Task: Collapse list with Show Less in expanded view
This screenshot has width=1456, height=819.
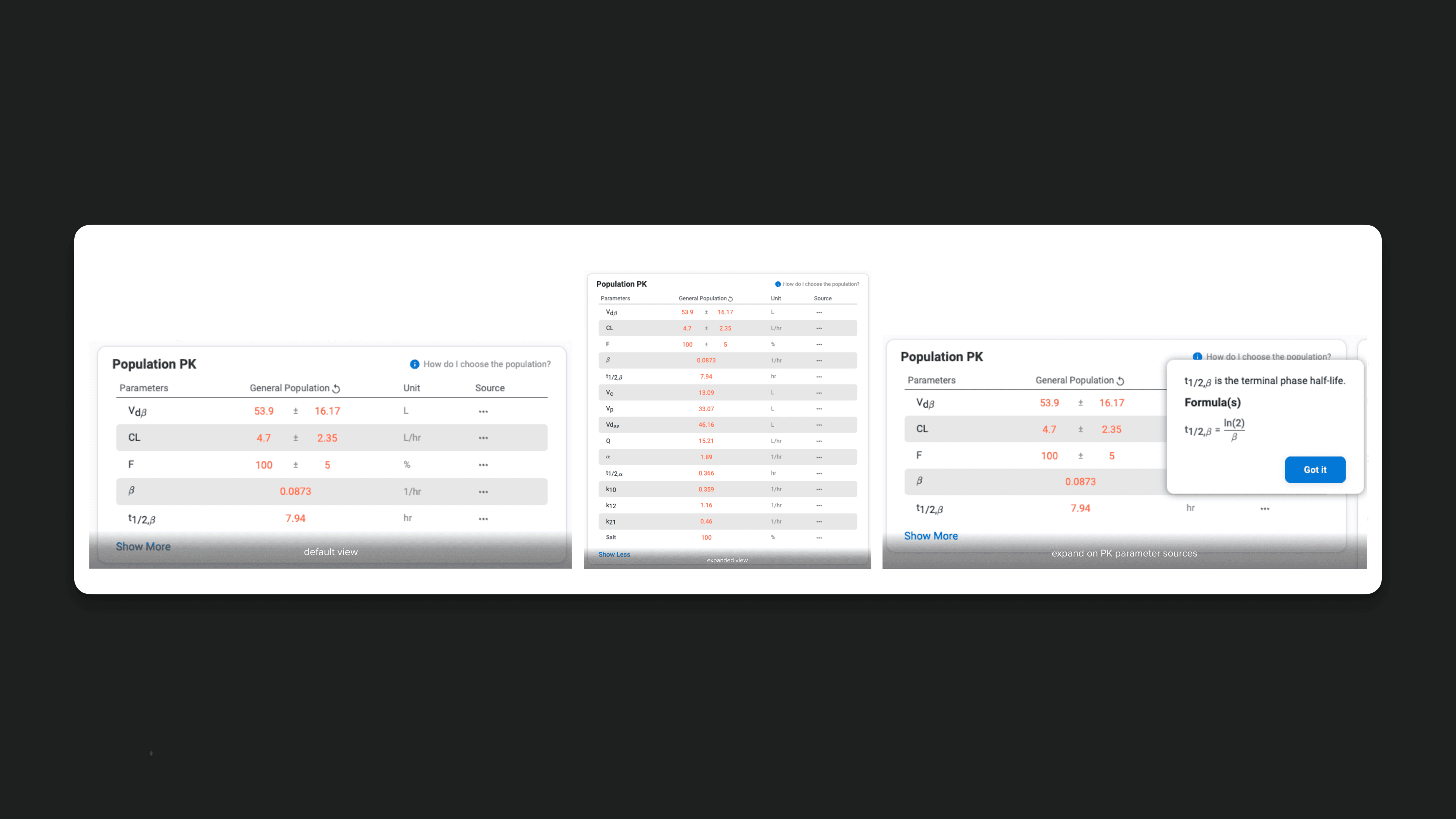Action: (614, 554)
